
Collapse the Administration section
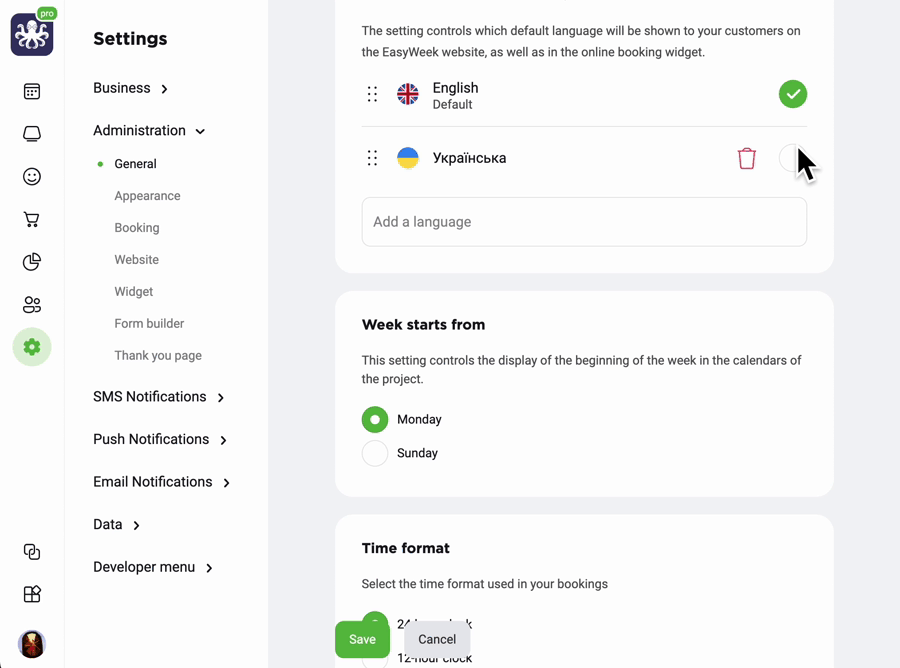tap(149, 131)
